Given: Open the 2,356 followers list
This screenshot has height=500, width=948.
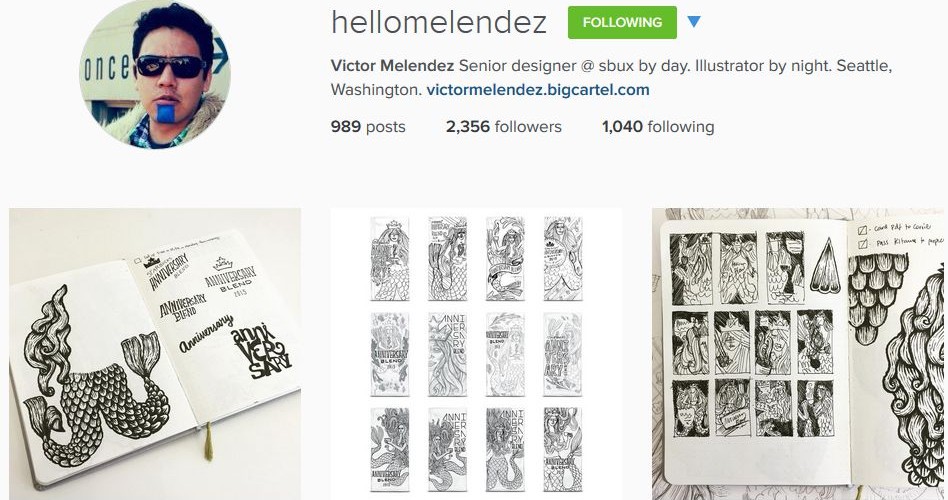Looking at the screenshot, I should (x=504, y=127).
